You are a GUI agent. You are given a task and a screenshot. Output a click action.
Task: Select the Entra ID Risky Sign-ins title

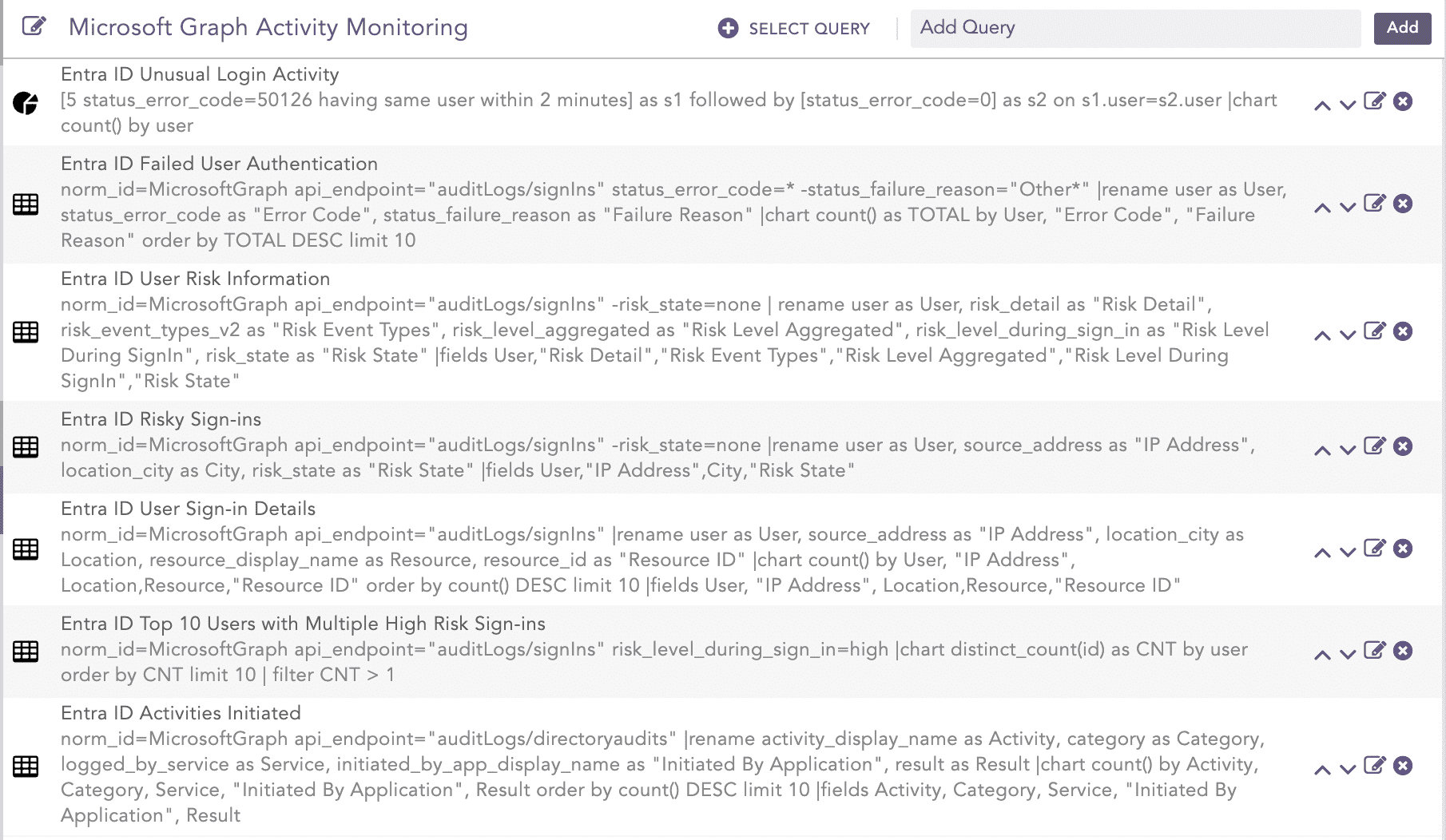coord(161,419)
